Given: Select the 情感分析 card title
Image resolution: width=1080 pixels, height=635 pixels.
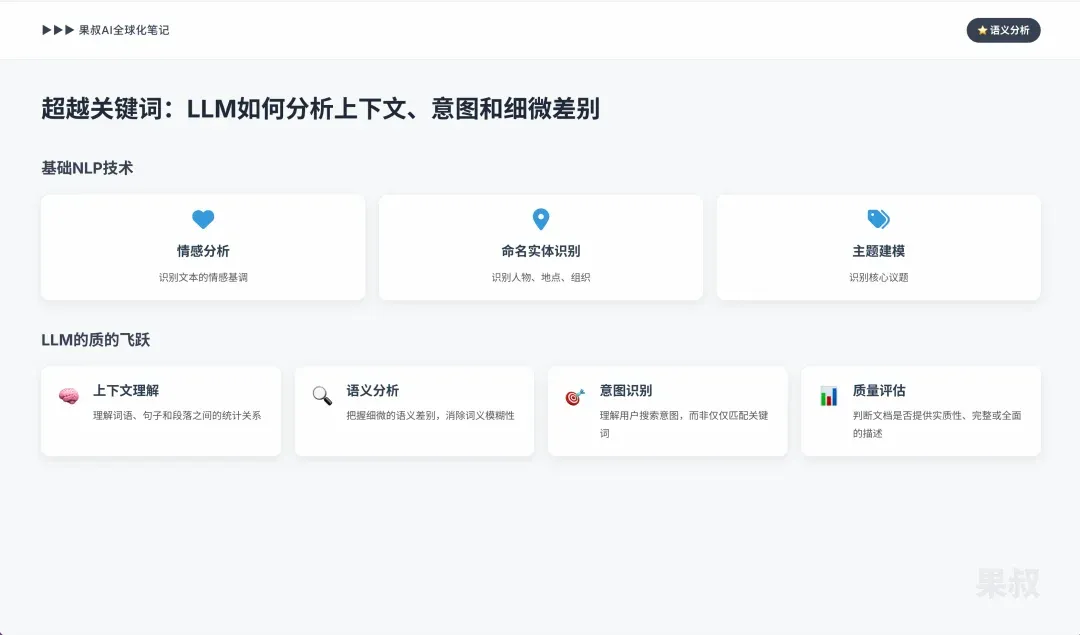Looking at the screenshot, I should [203, 251].
